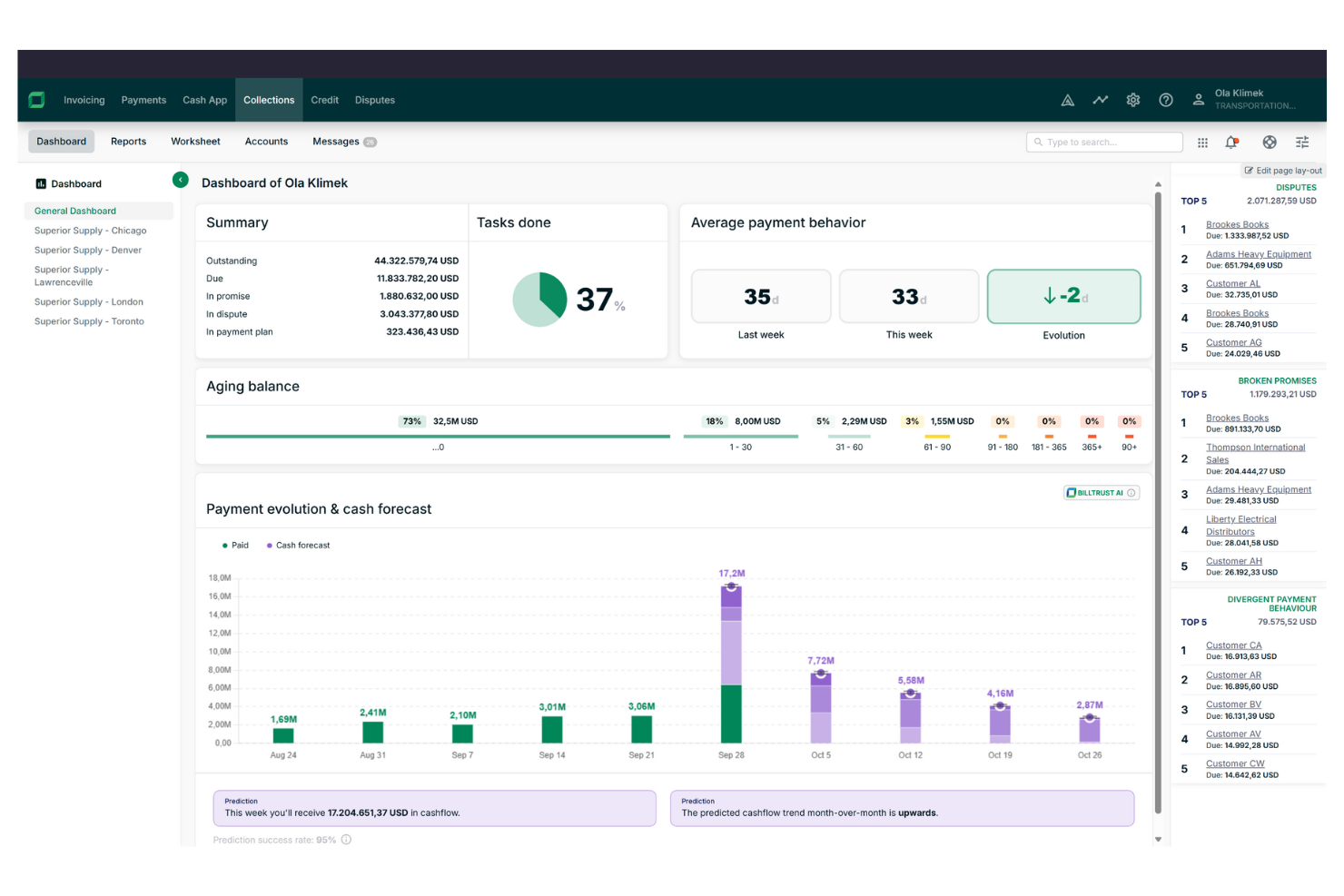This screenshot has height=896, width=1344.
Task: Toggle the Cash forecast series legend
Action: click(298, 545)
